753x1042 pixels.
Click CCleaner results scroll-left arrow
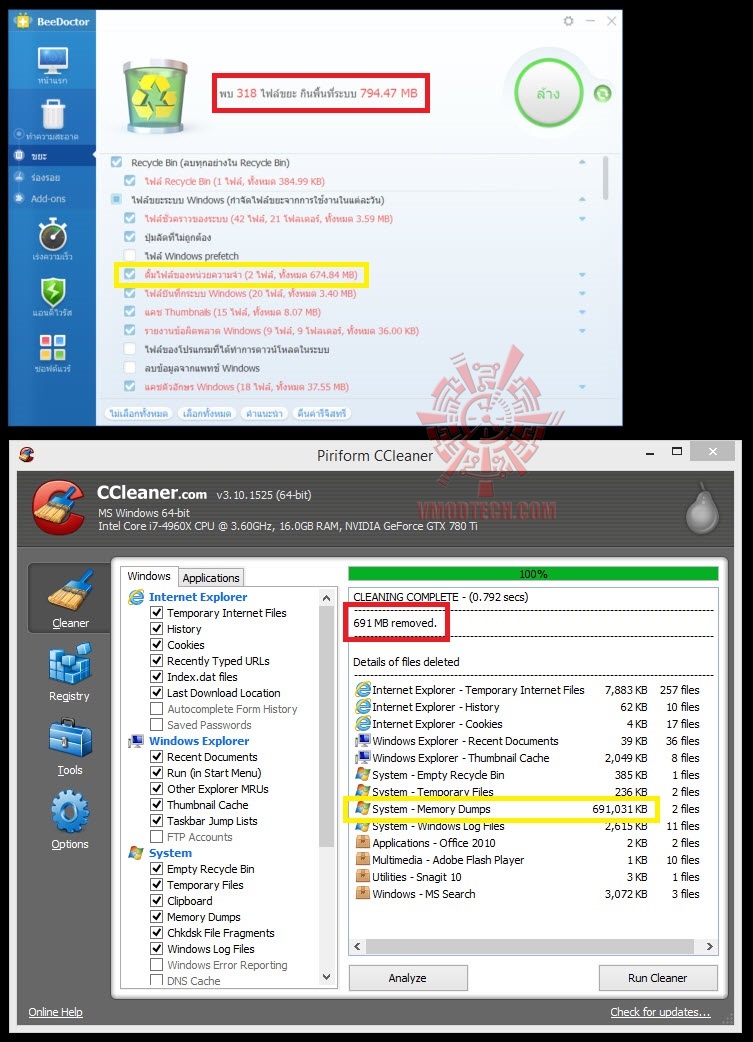358,946
